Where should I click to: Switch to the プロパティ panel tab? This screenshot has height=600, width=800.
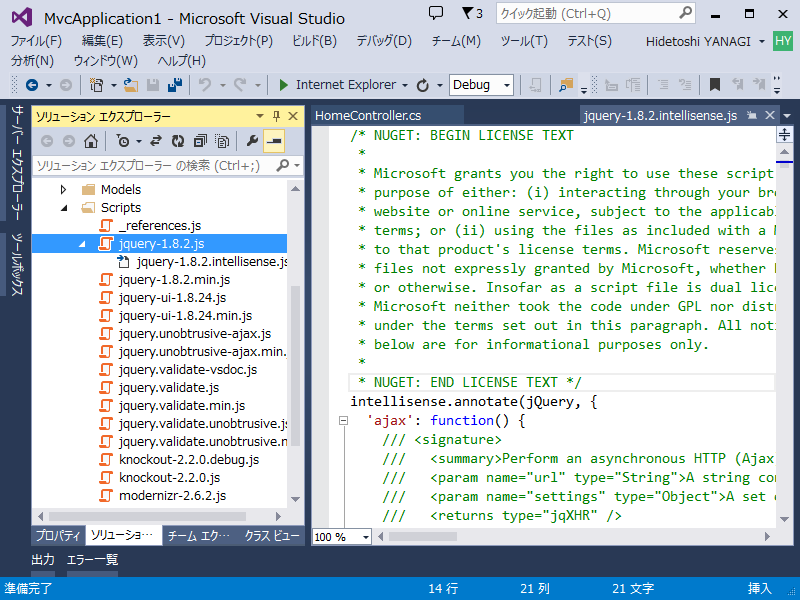tap(58, 536)
